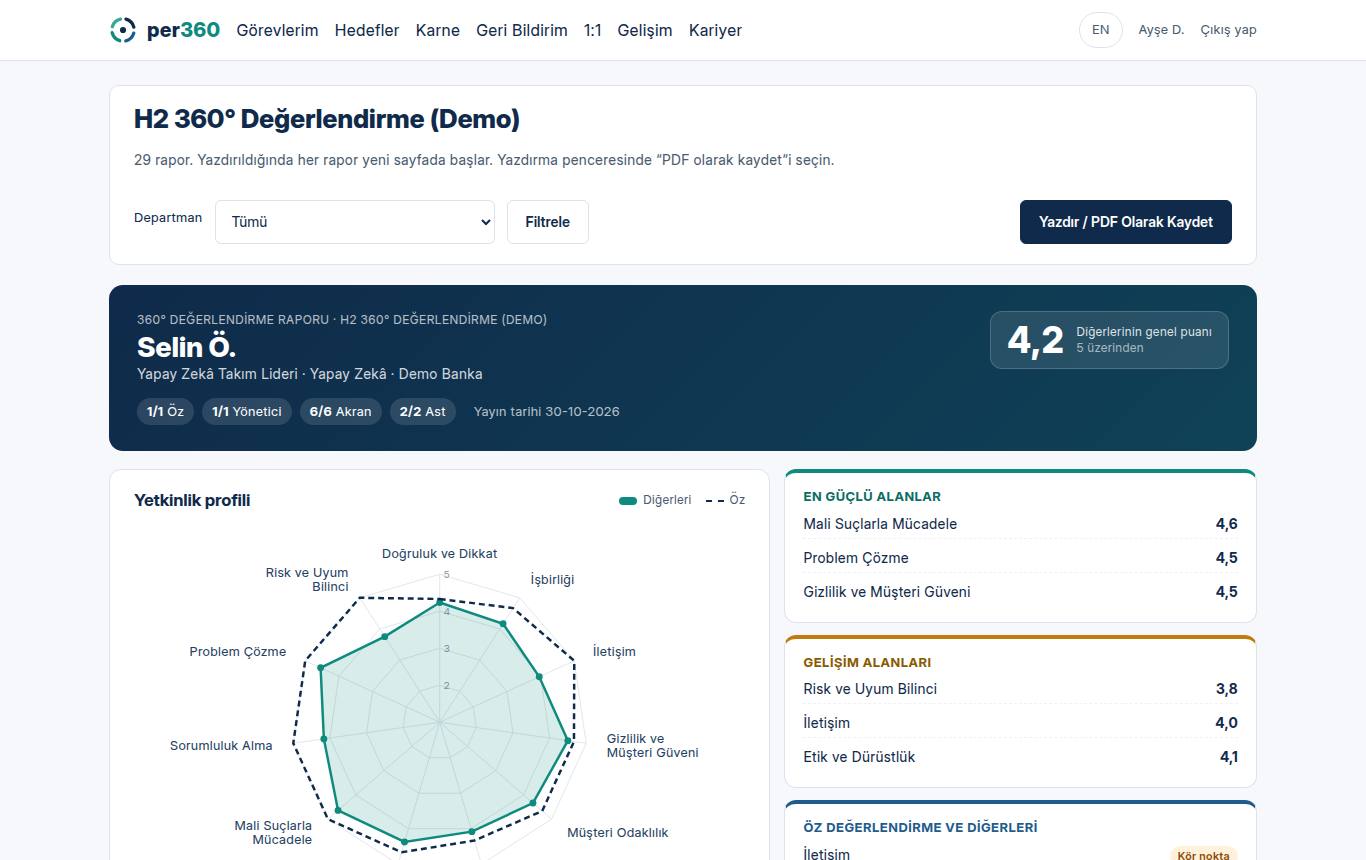Image resolution: width=1366 pixels, height=860 pixels.
Task: Click the İşbirliği chart label
Action: pyautogui.click(x=552, y=580)
